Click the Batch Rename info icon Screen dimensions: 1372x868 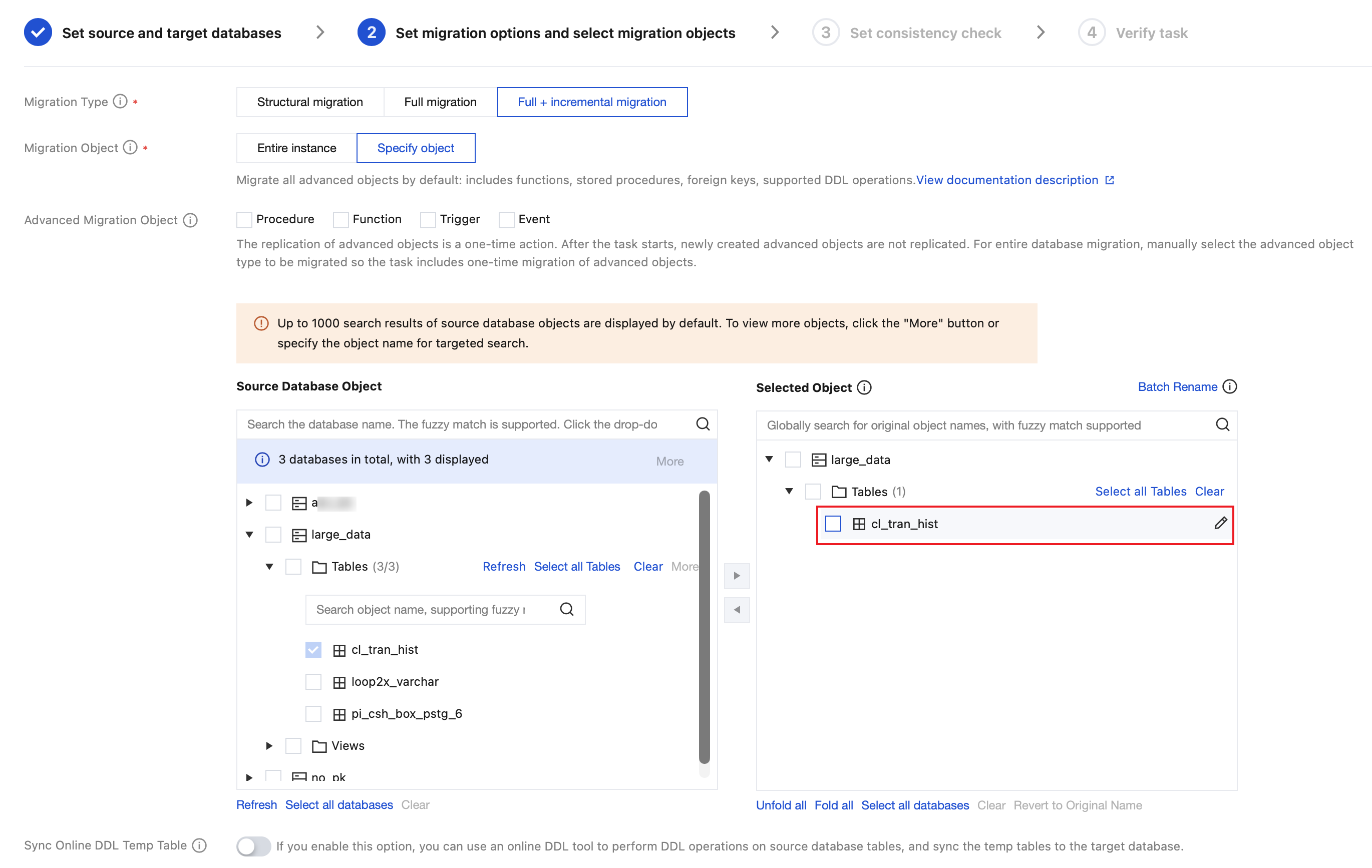pos(1230,387)
